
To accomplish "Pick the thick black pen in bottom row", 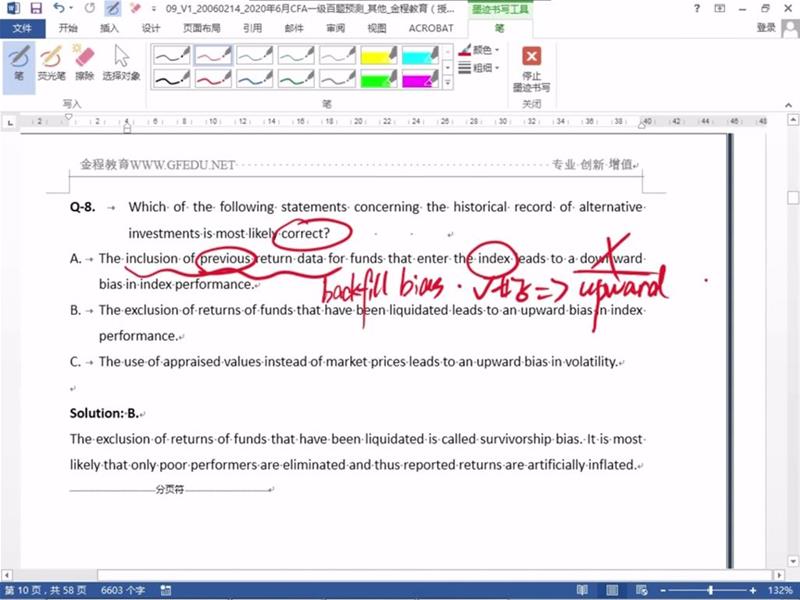I will click(x=172, y=79).
